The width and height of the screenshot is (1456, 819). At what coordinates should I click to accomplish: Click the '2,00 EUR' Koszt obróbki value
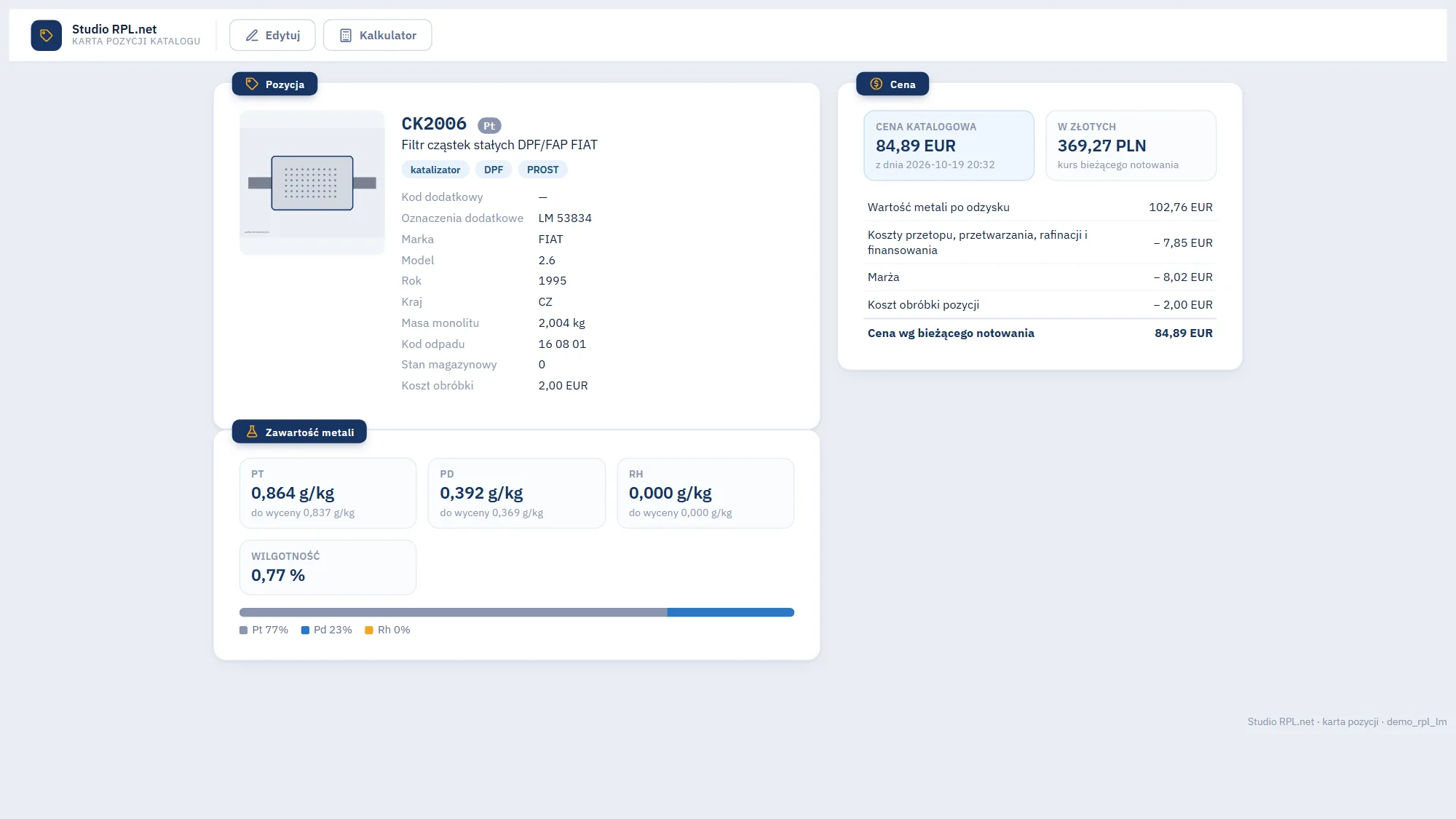(563, 386)
